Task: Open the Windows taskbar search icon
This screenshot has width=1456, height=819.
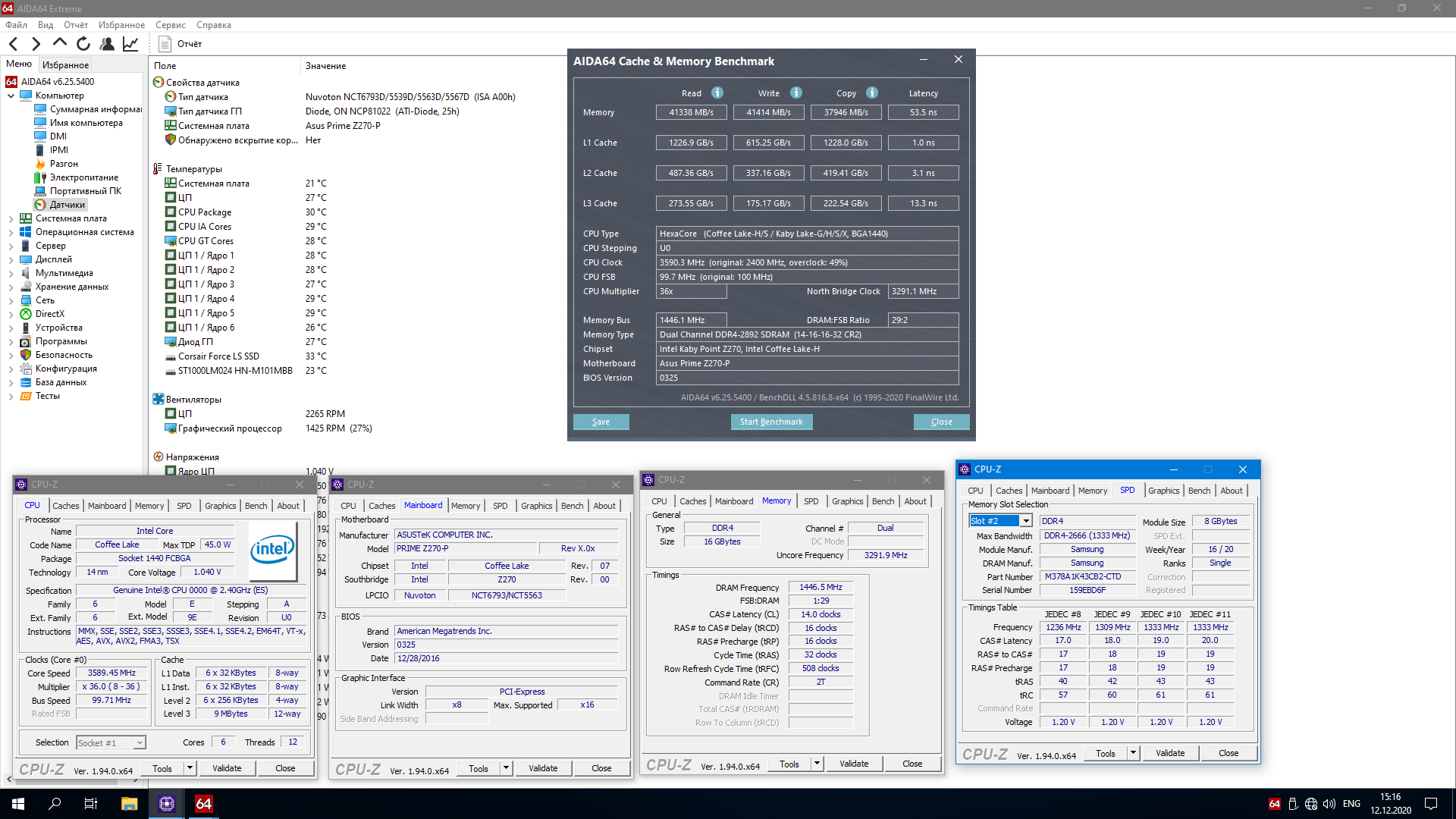Action: coord(55,804)
